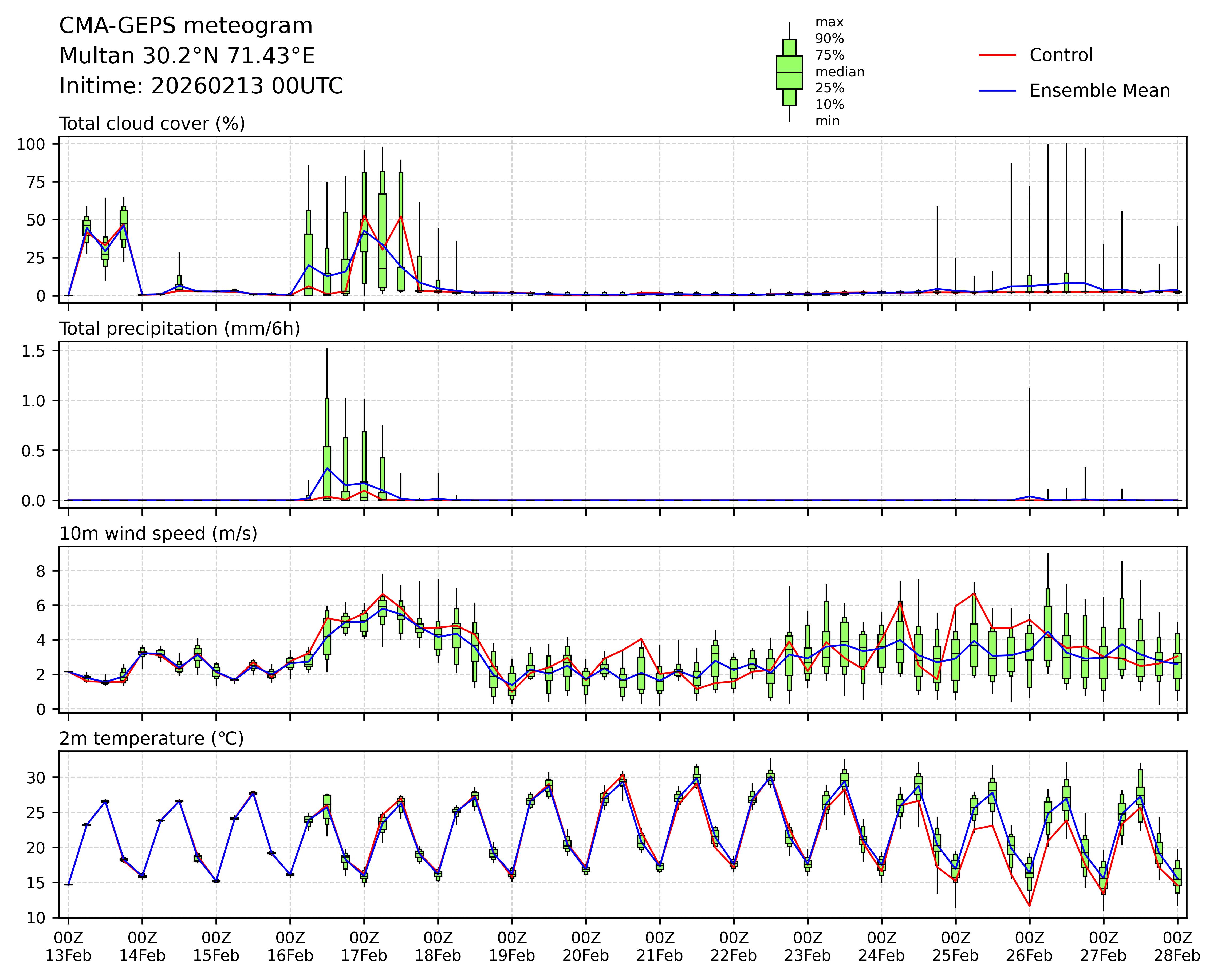Click the Initime 20260213 00UTC text
Image resolution: width=1217 pixels, height=980 pixels.
tap(201, 86)
